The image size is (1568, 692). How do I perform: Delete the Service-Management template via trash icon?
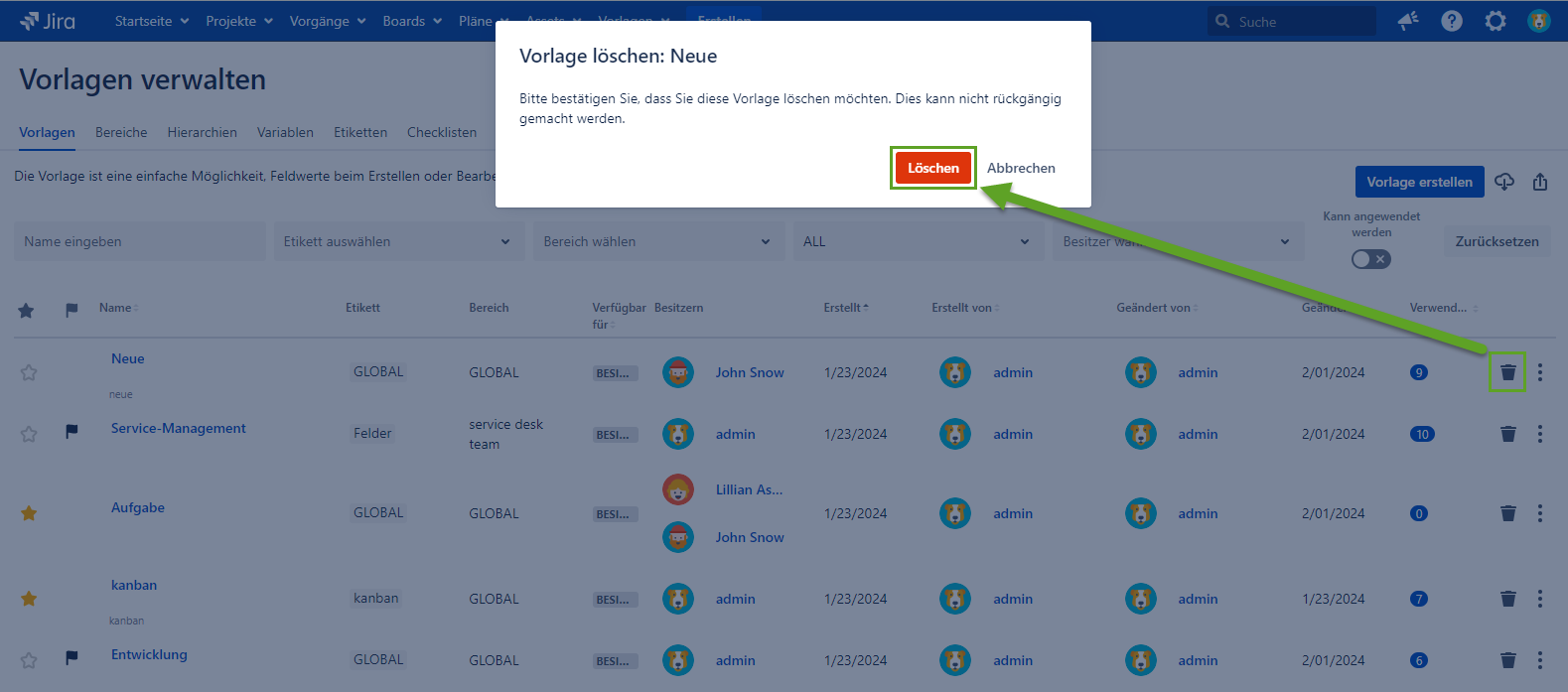1507,434
